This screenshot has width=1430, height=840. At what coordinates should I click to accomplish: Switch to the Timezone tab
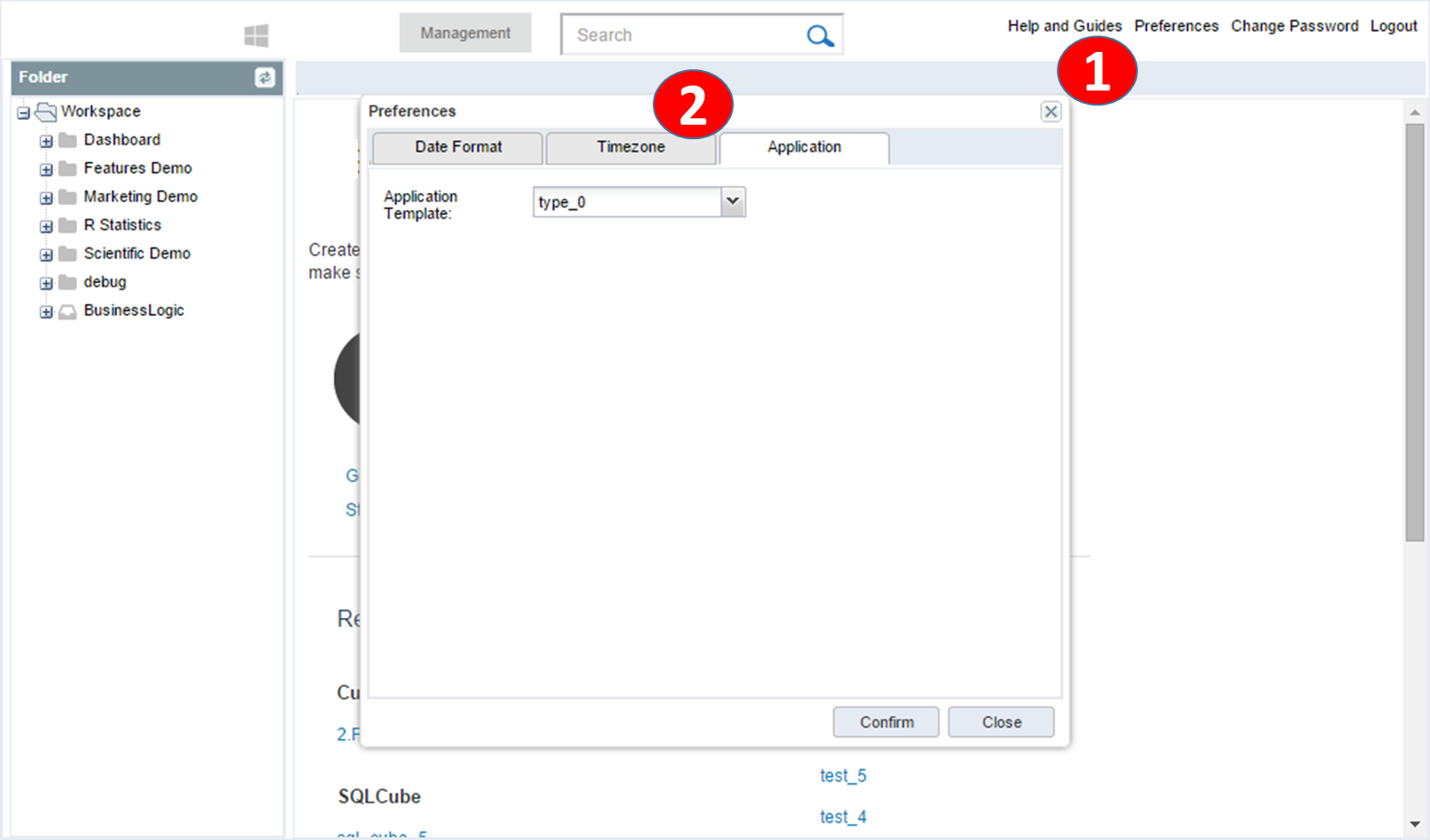tap(630, 147)
